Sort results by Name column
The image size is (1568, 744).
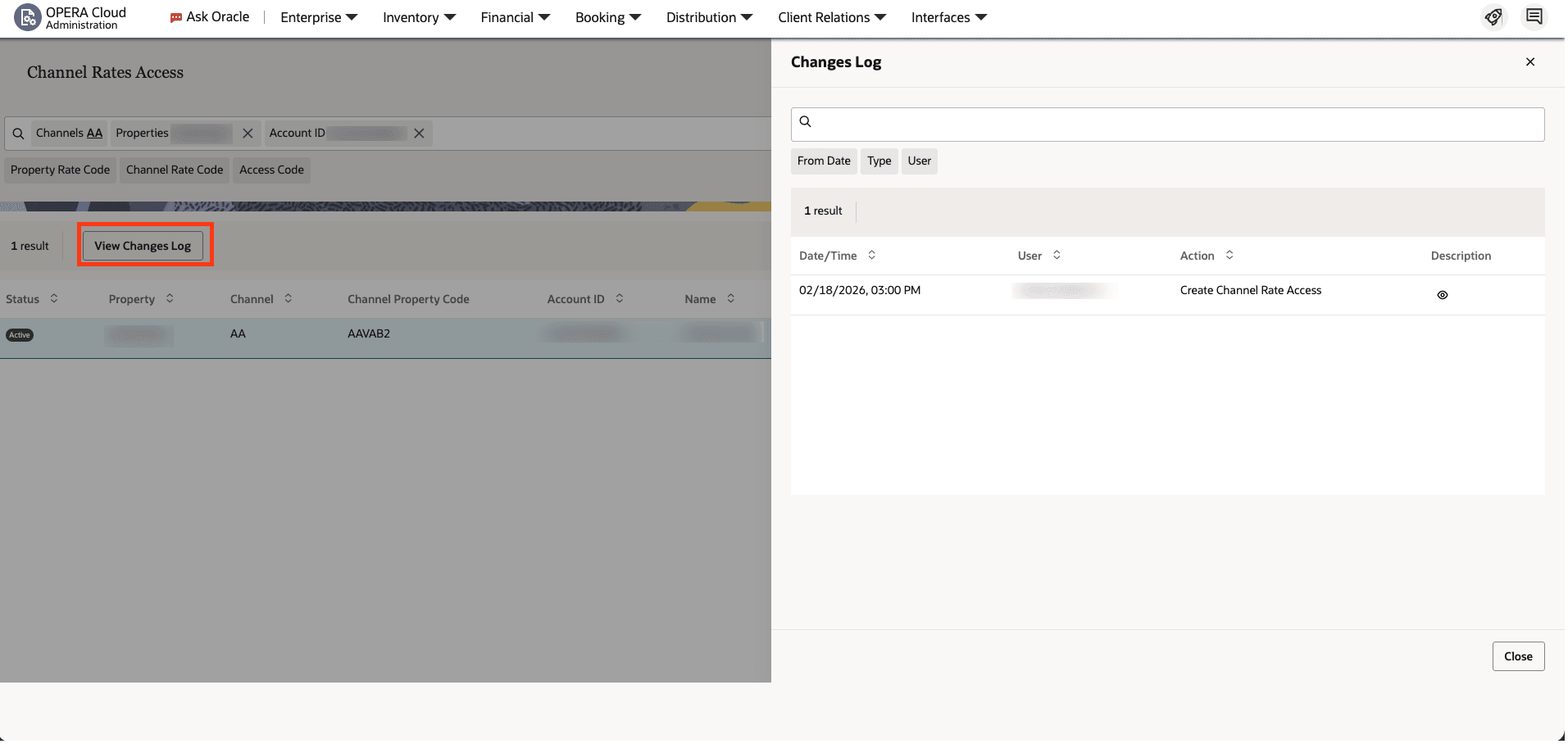[731, 299]
